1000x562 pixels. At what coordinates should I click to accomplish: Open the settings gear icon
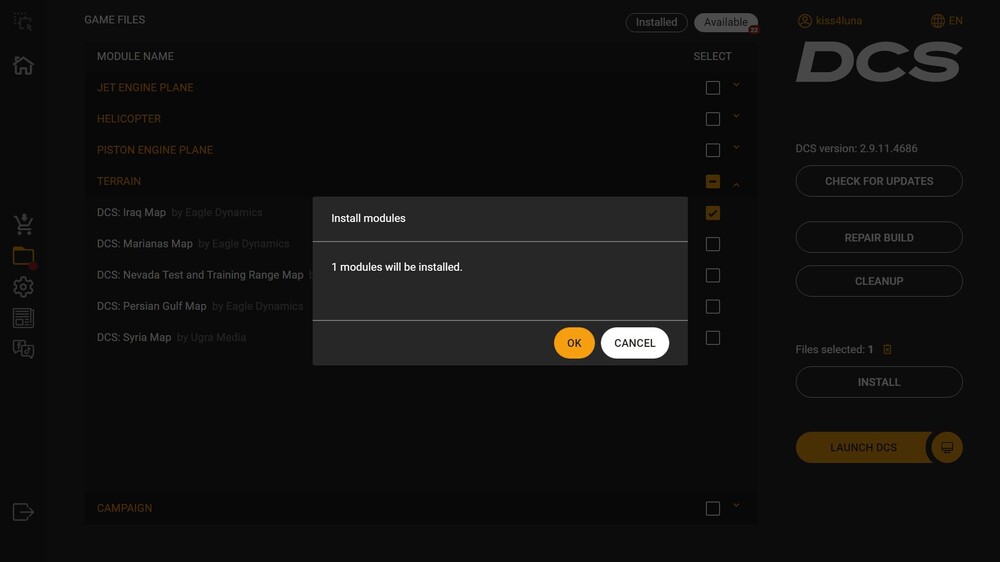[x=24, y=287]
